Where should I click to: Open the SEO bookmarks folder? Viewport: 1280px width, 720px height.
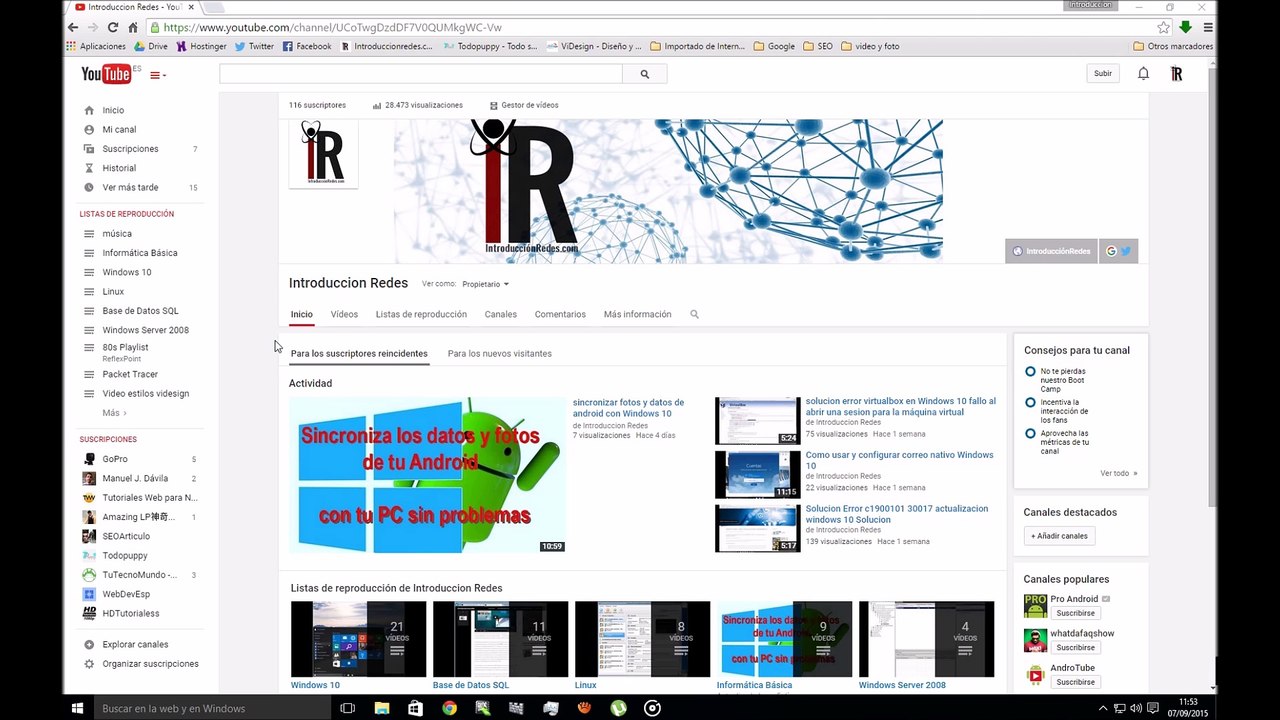(x=817, y=46)
